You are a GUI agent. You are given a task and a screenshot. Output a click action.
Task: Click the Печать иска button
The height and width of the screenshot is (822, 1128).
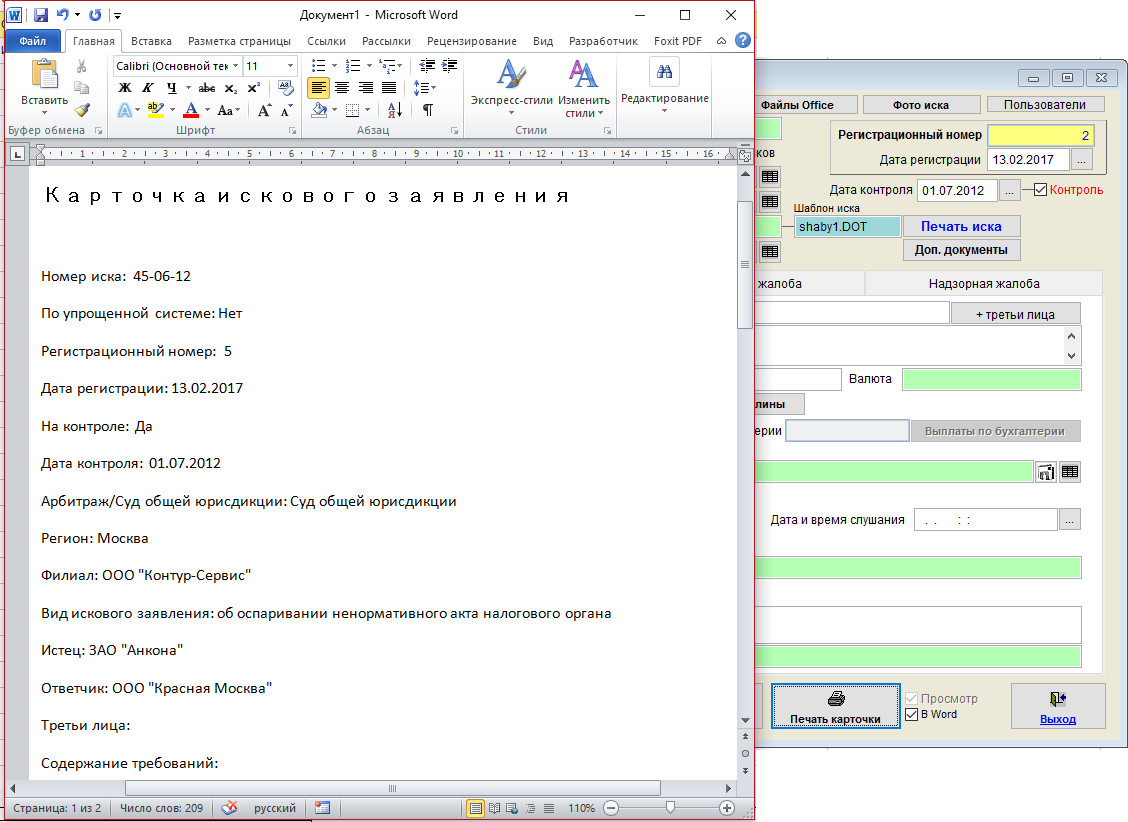(961, 226)
